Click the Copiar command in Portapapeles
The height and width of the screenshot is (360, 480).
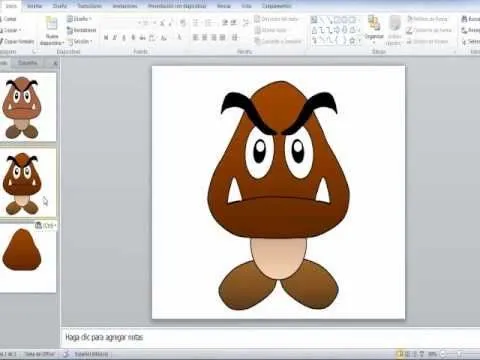click(9, 30)
